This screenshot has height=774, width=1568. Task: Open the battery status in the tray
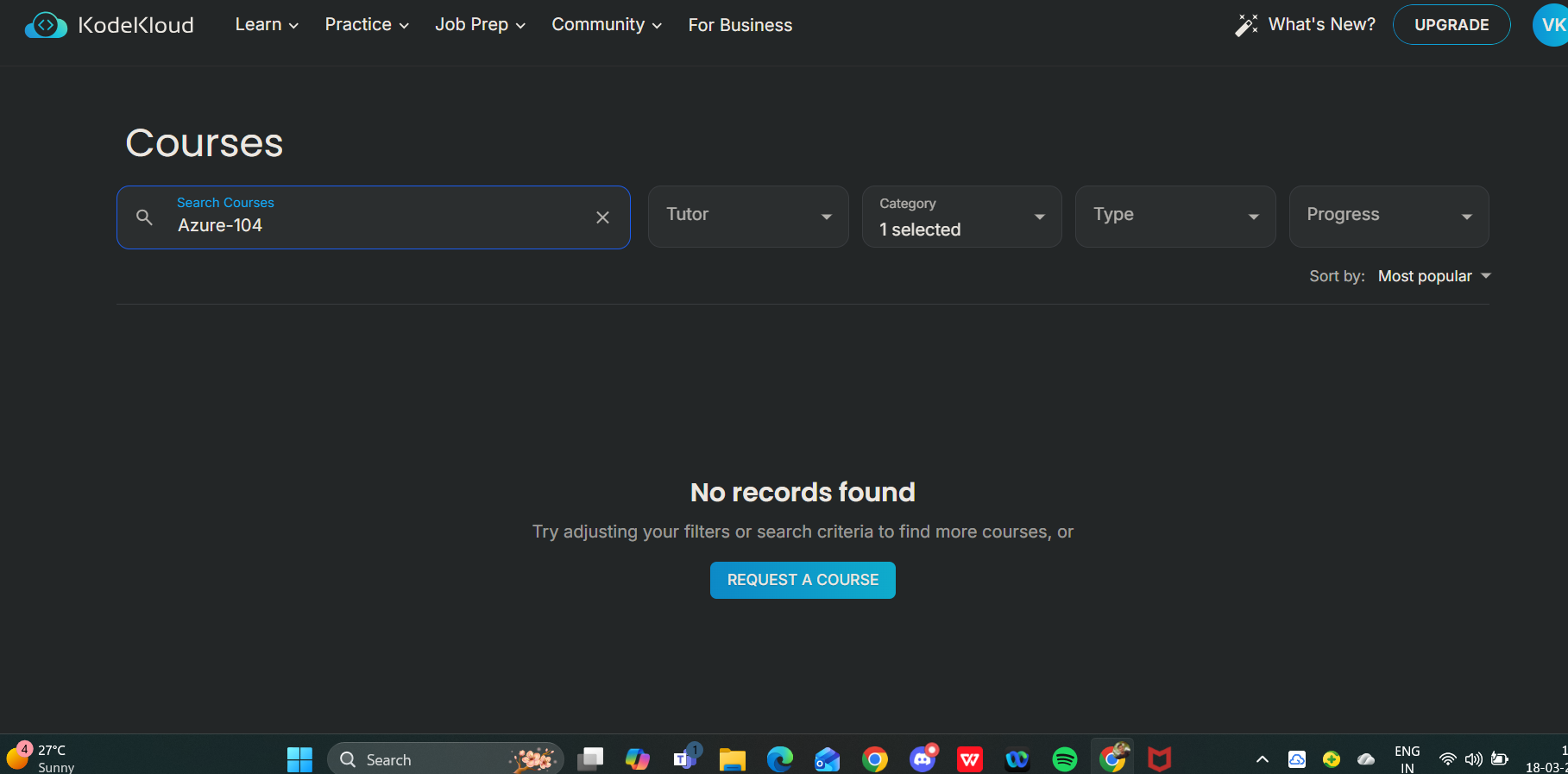coord(1500,759)
